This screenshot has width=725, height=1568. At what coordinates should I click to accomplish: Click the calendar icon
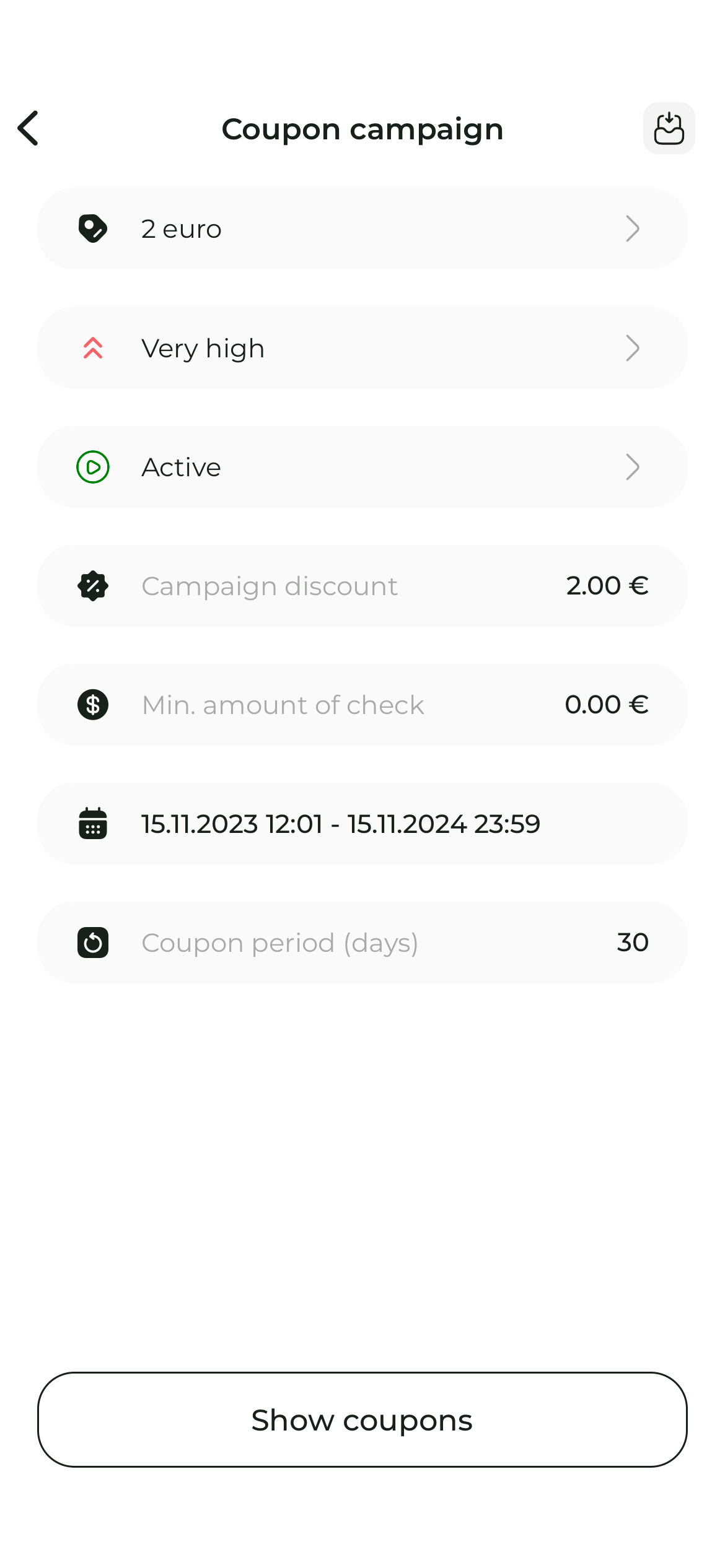coord(93,824)
